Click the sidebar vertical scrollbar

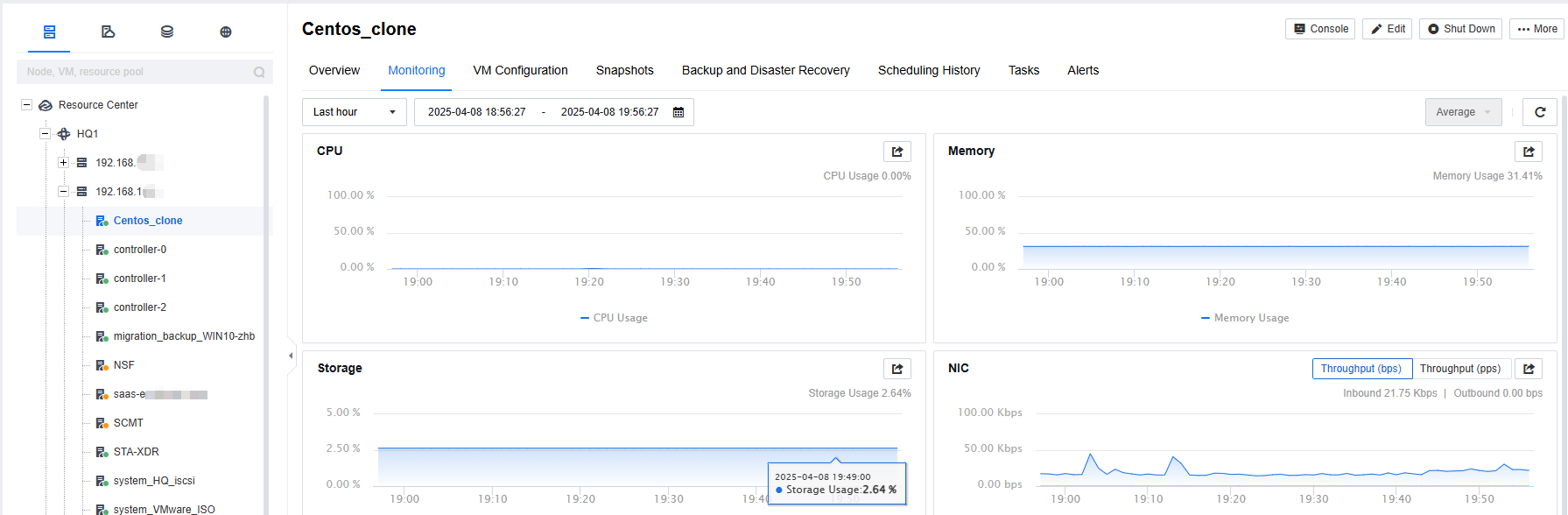[x=266, y=305]
